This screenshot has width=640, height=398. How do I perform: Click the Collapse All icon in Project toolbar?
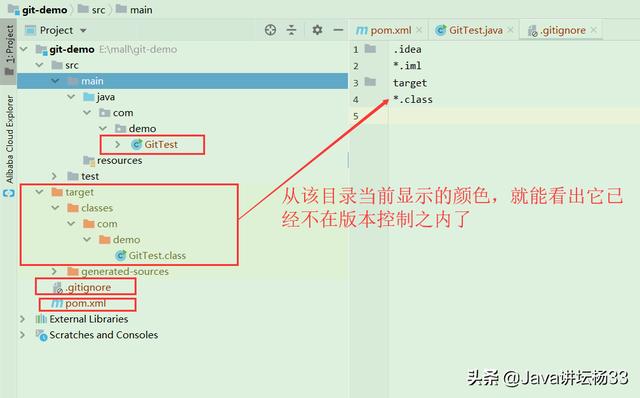click(291, 30)
